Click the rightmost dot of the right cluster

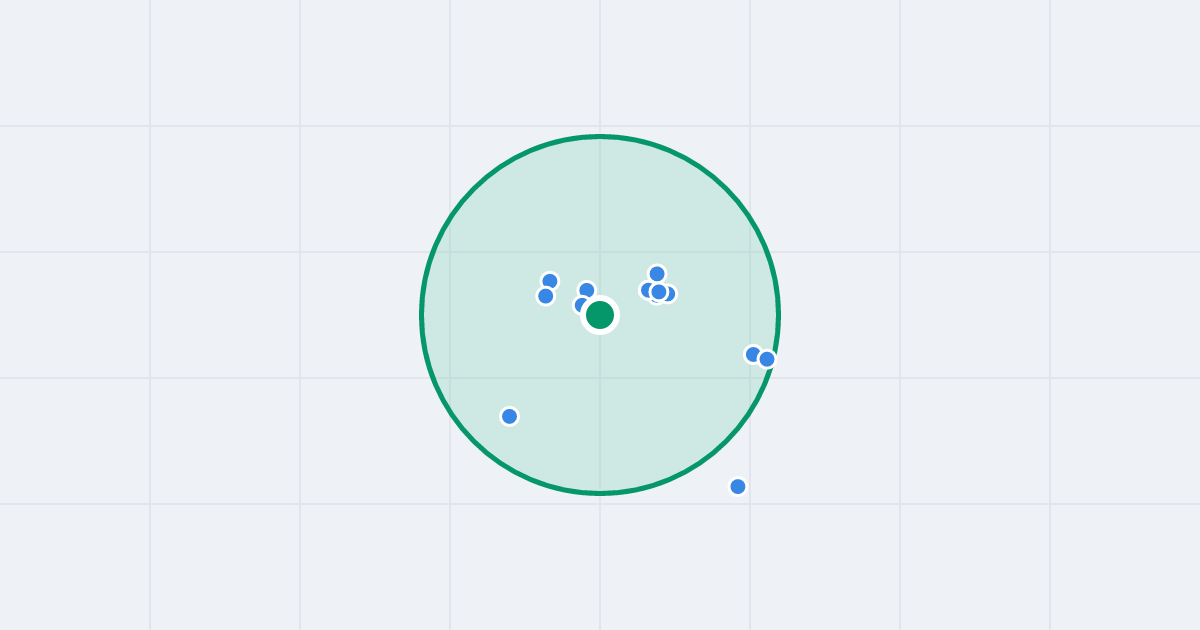click(x=670, y=294)
